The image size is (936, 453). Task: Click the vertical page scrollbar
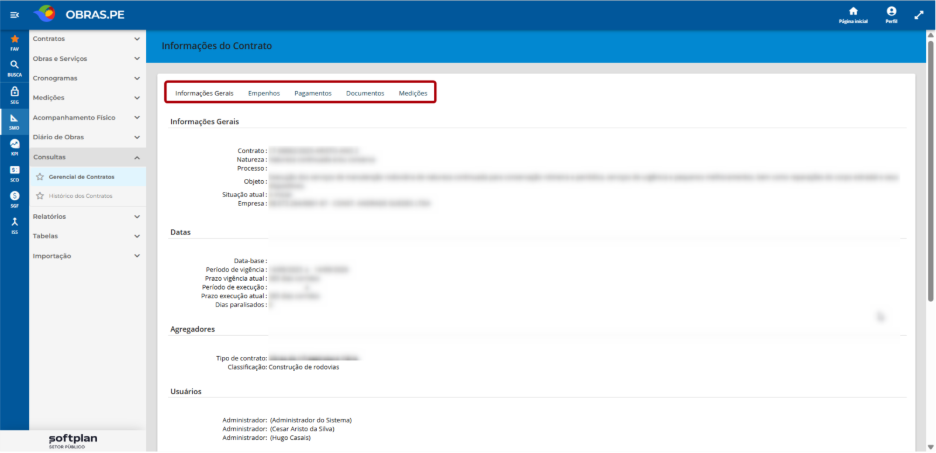pyautogui.click(x=931, y=167)
